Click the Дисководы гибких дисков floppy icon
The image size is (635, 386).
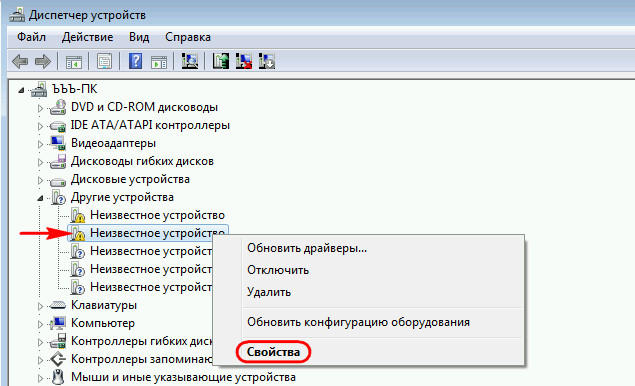[x=58, y=161]
